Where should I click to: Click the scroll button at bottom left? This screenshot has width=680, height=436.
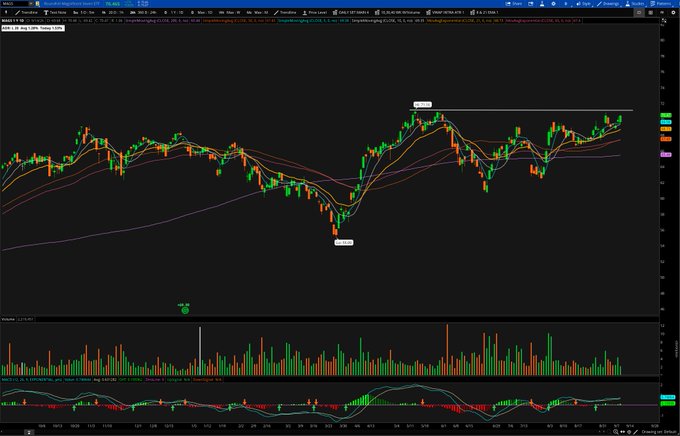[28, 432]
